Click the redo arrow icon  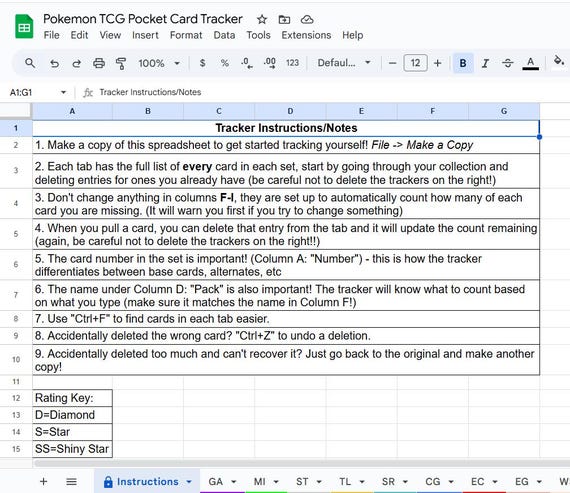pyautogui.click(x=76, y=63)
